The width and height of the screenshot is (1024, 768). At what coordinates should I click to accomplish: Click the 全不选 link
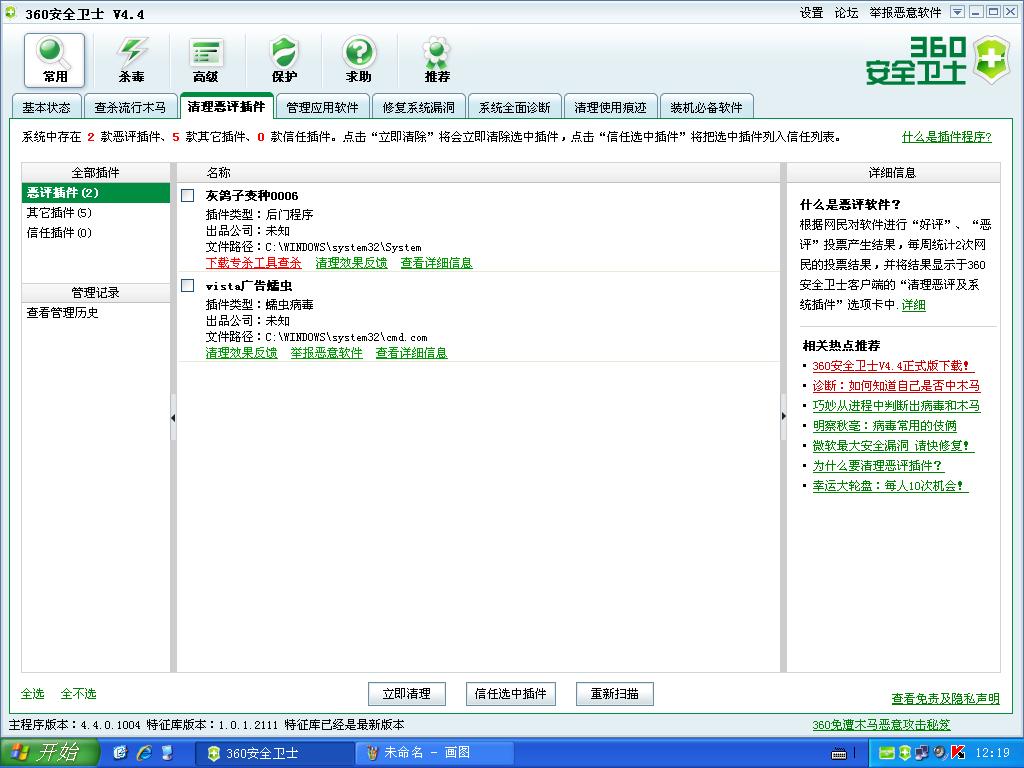(x=78, y=694)
